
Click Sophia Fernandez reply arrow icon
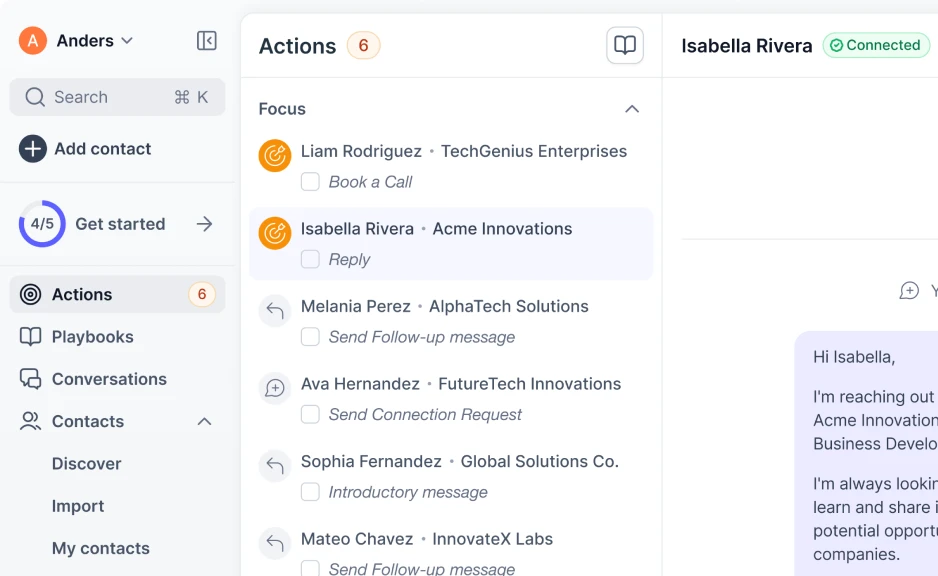click(x=275, y=465)
